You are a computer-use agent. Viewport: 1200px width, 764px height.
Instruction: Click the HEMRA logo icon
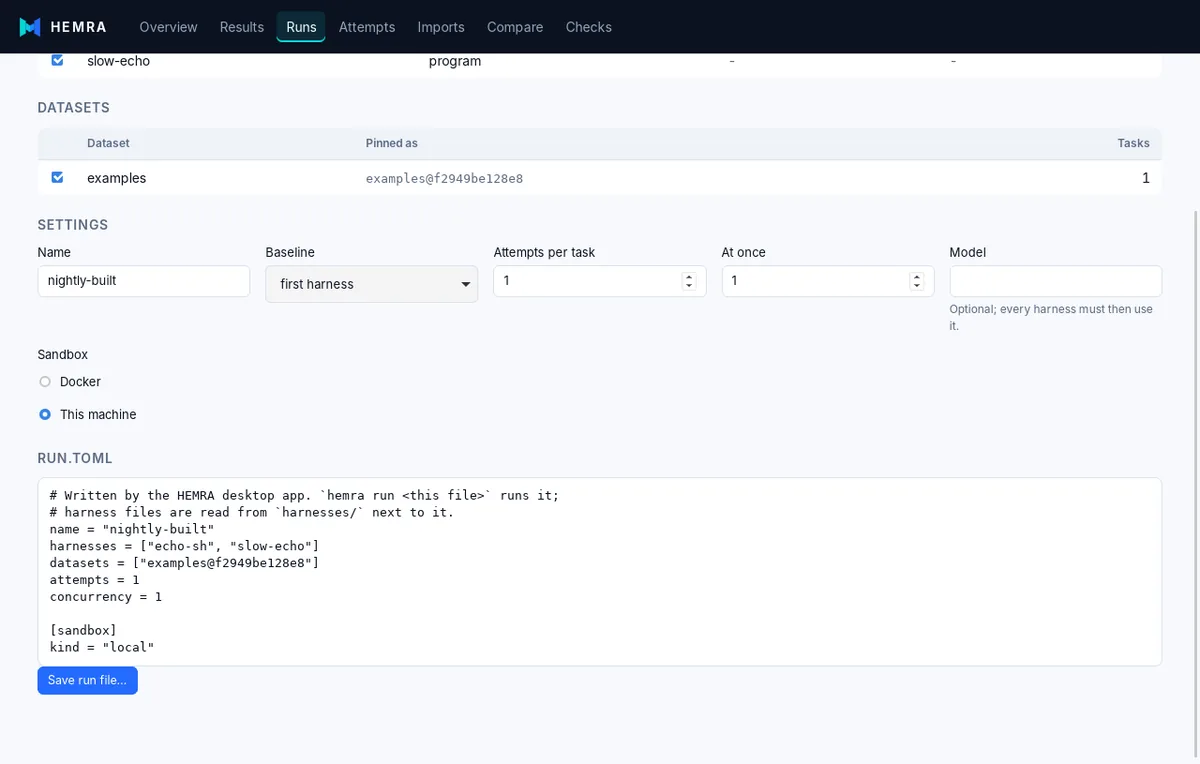pyautogui.click(x=30, y=27)
